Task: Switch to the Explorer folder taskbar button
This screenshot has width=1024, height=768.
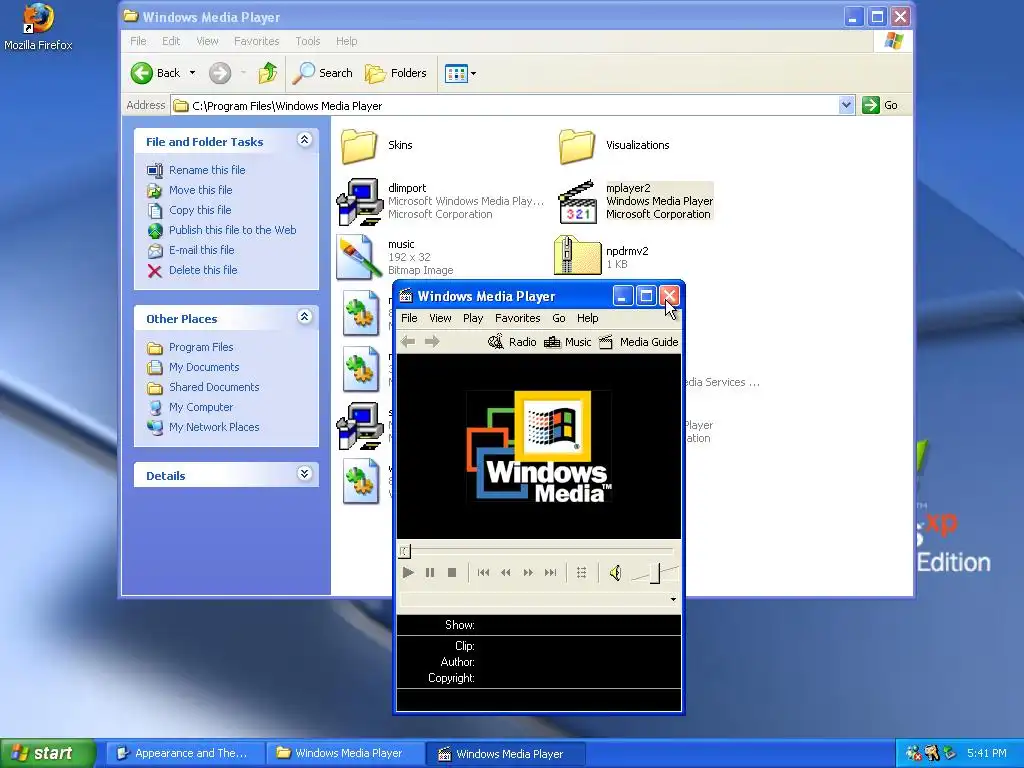Action: (x=346, y=753)
